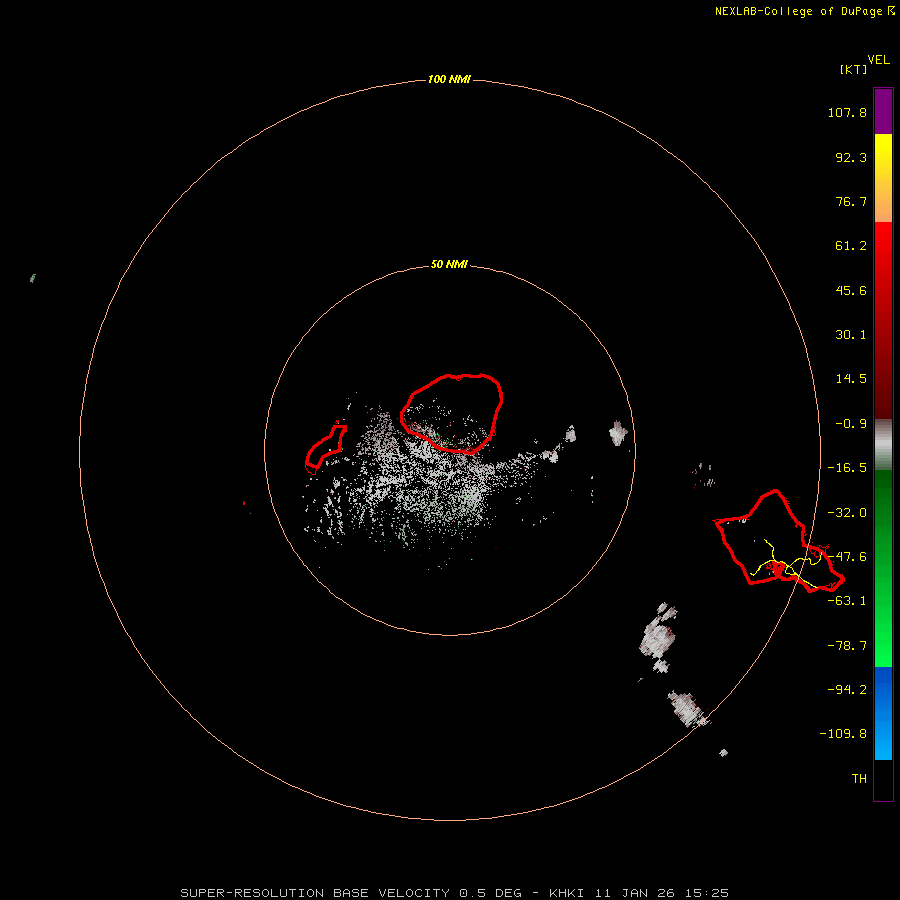900x900 pixels.
Task: Pick the yellow-orange segment of velocity scale
Action: (883, 178)
